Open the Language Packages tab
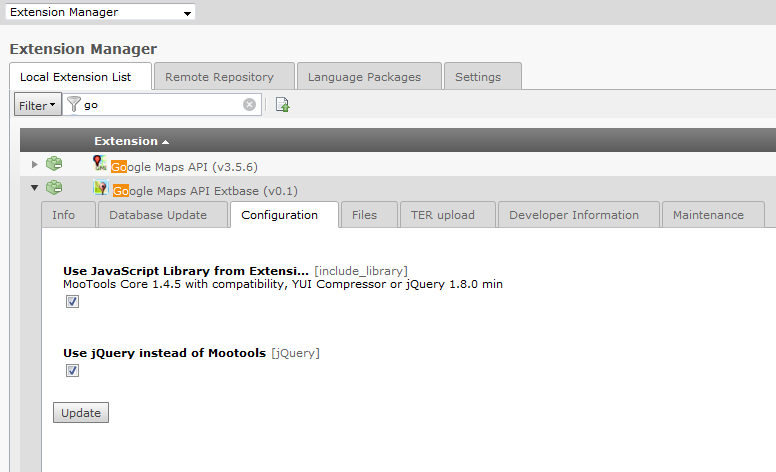 (364, 77)
